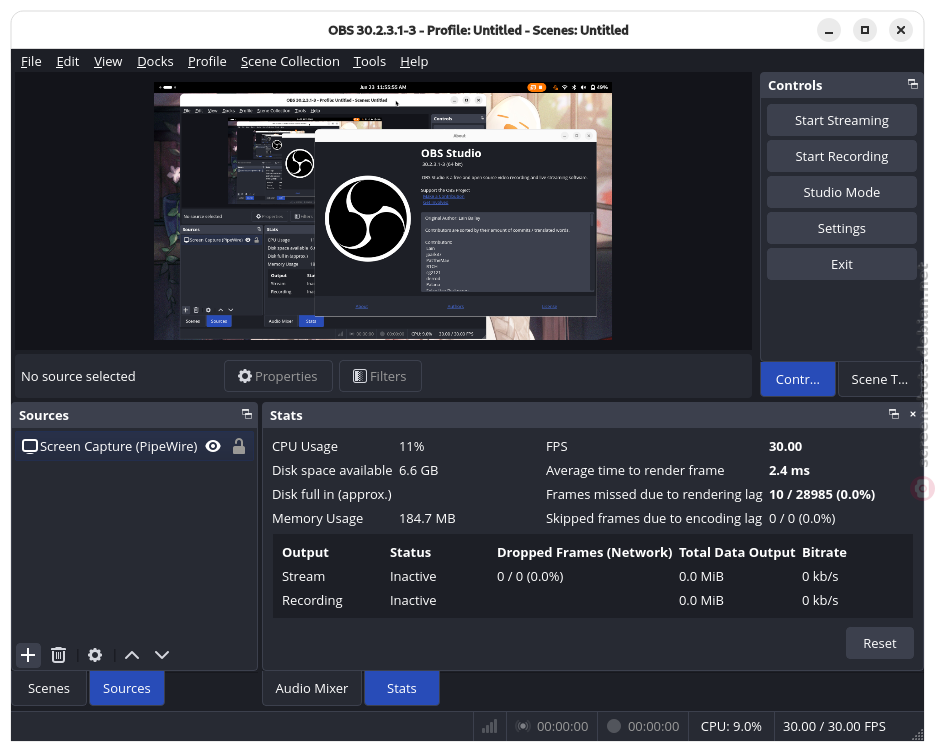Open the Docks menu
The image size is (935, 752).
155,61
